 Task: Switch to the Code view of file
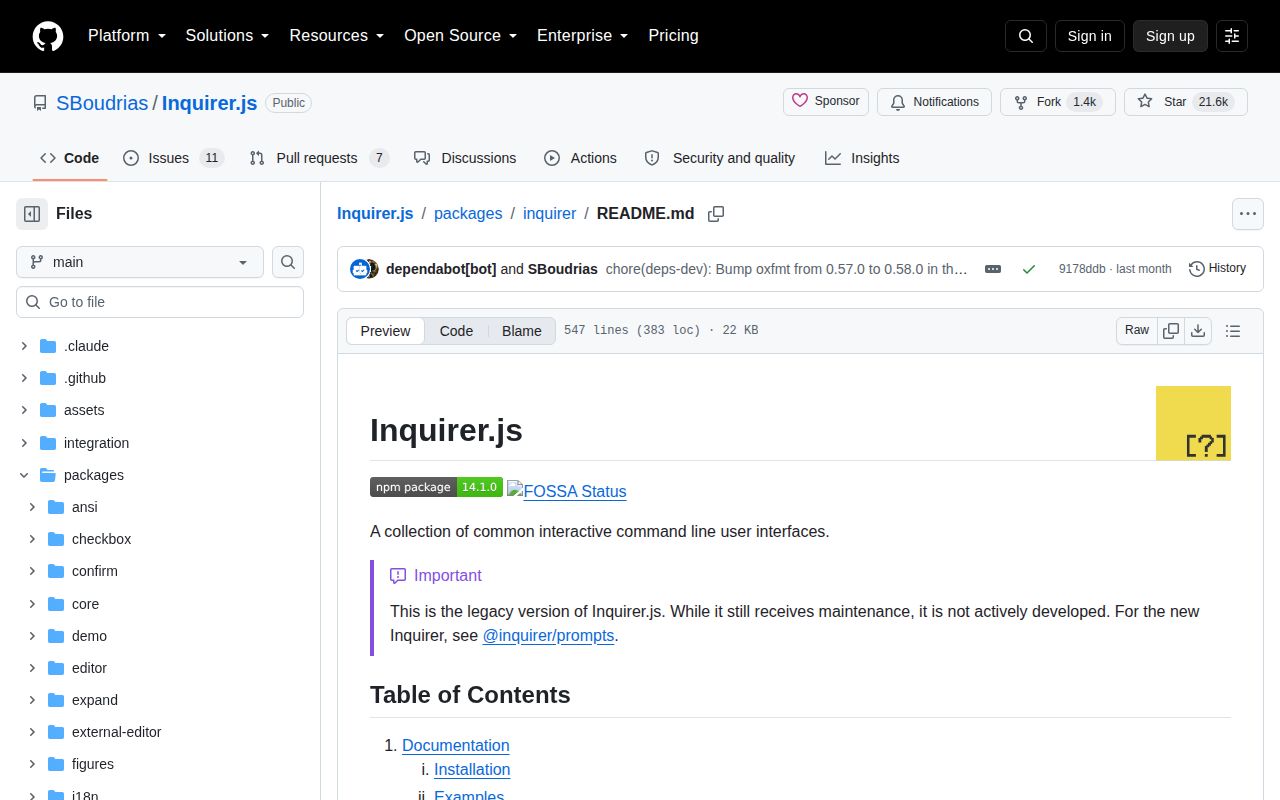(456, 331)
